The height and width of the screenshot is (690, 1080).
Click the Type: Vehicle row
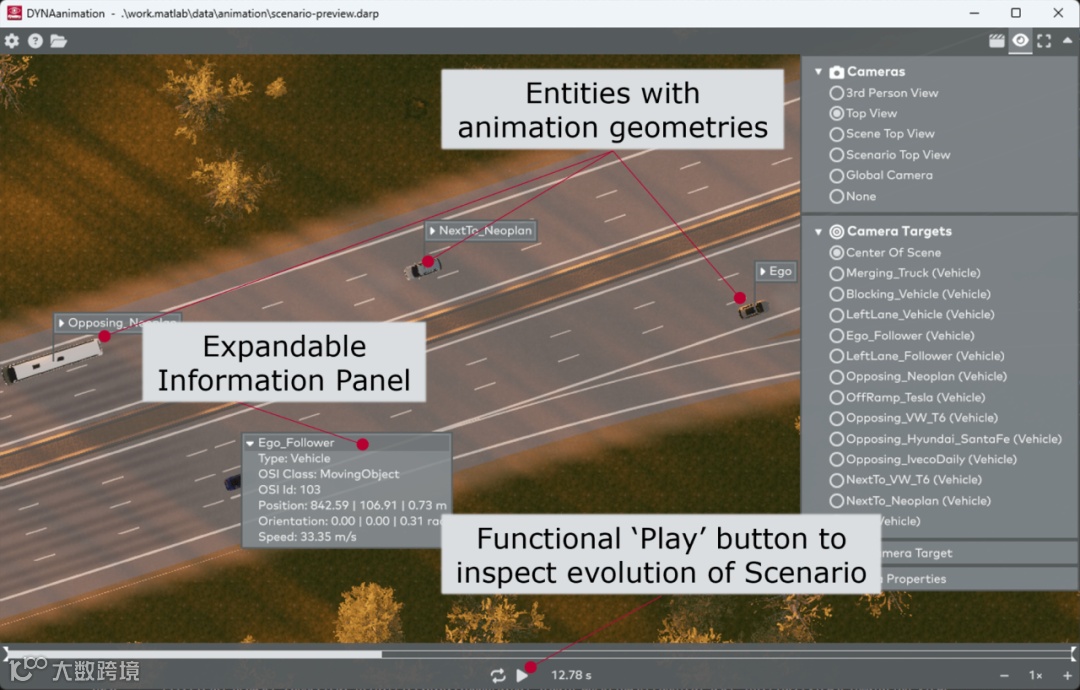click(x=294, y=459)
